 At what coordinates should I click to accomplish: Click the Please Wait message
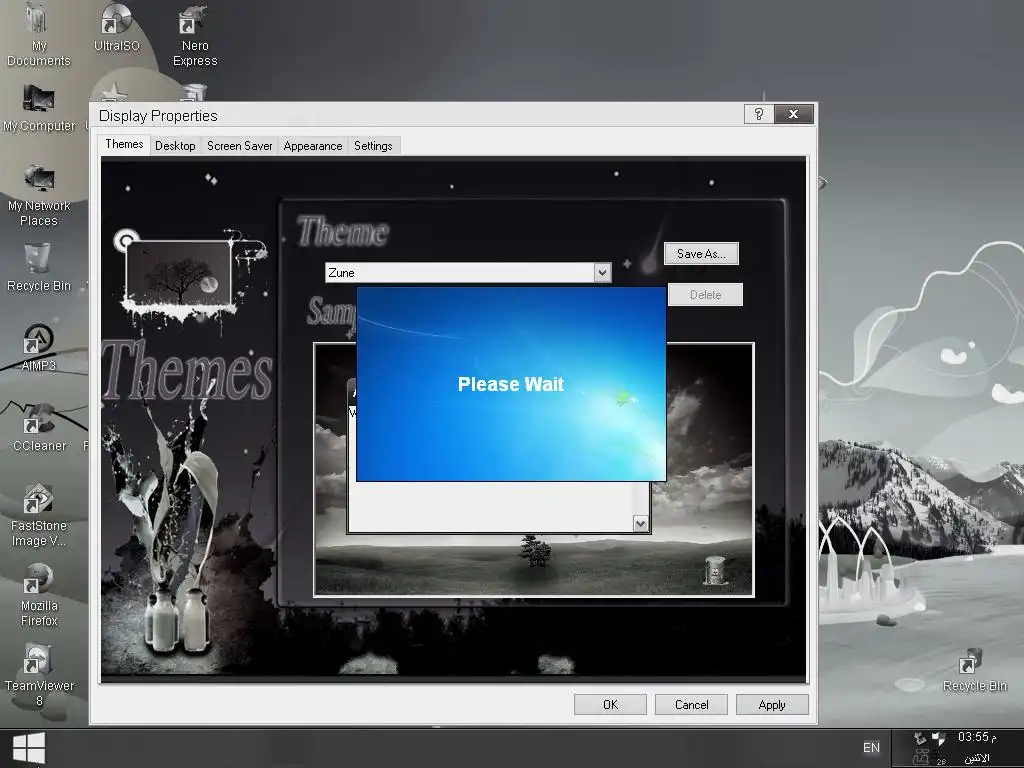[511, 384]
